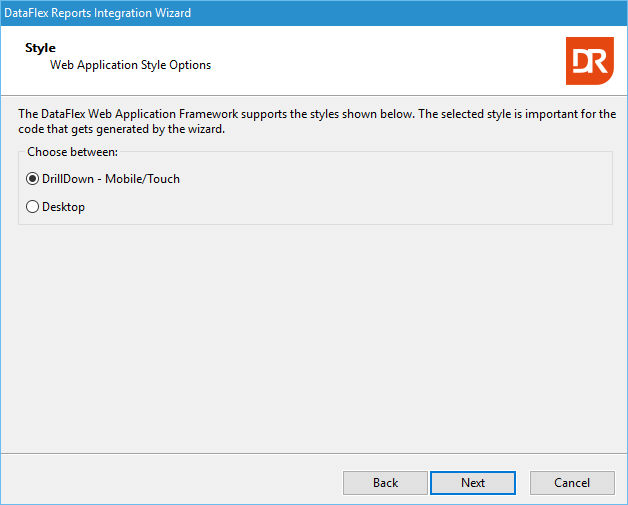Viewport: 628px width, 505px height.
Task: Click the Back button
Action: click(385, 483)
